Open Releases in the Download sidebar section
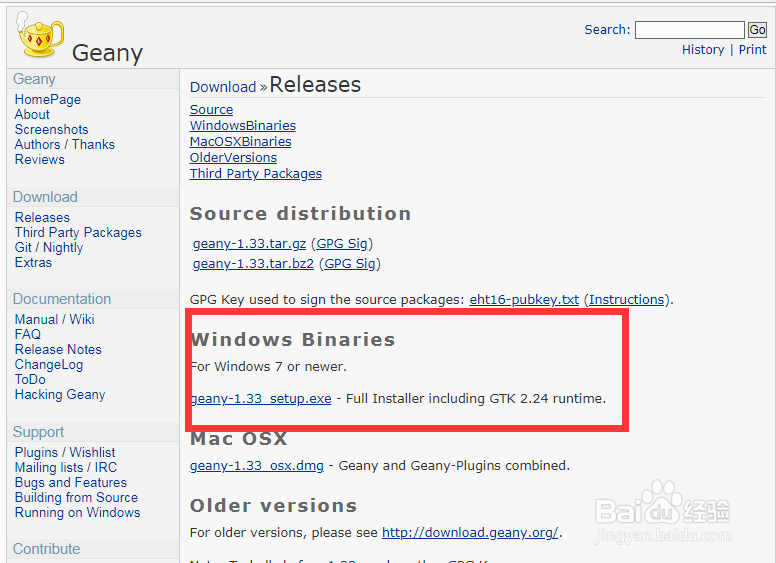This screenshot has width=776, height=563. pos(42,217)
